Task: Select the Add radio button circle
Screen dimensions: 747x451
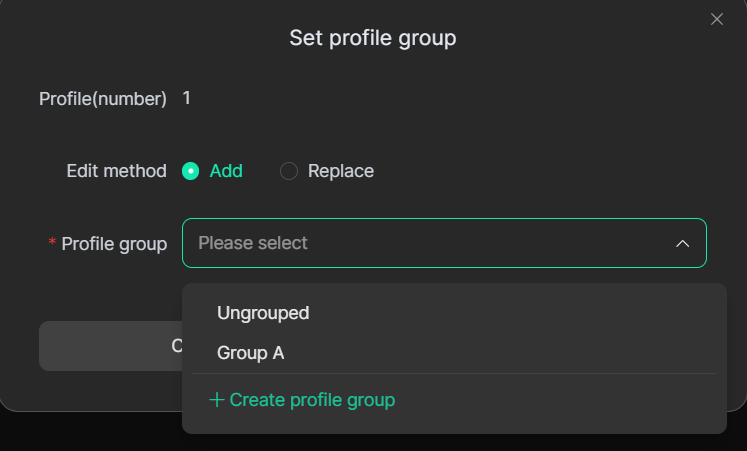Action: [x=191, y=171]
